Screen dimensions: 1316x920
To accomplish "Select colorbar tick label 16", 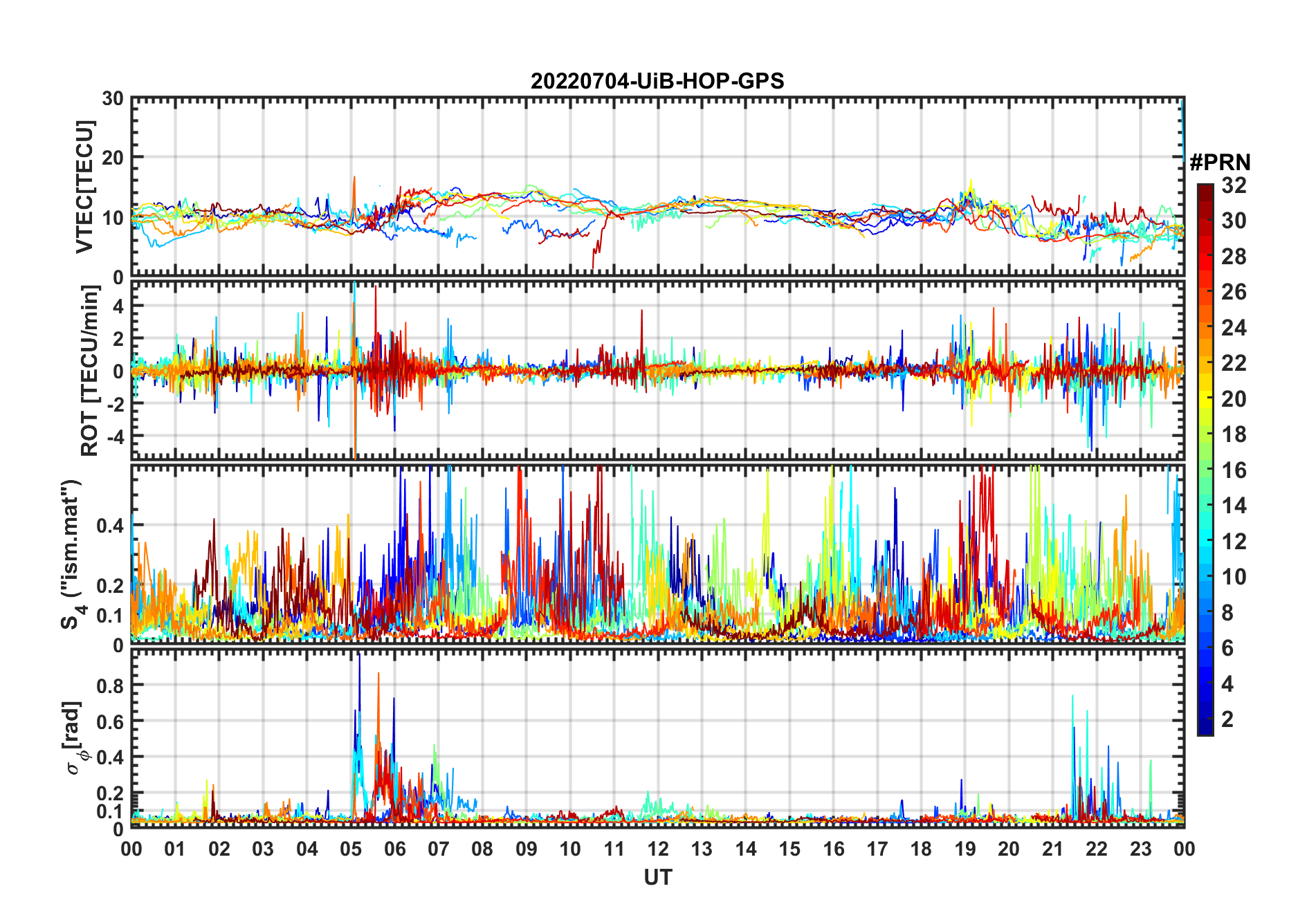I will coord(1234,470).
